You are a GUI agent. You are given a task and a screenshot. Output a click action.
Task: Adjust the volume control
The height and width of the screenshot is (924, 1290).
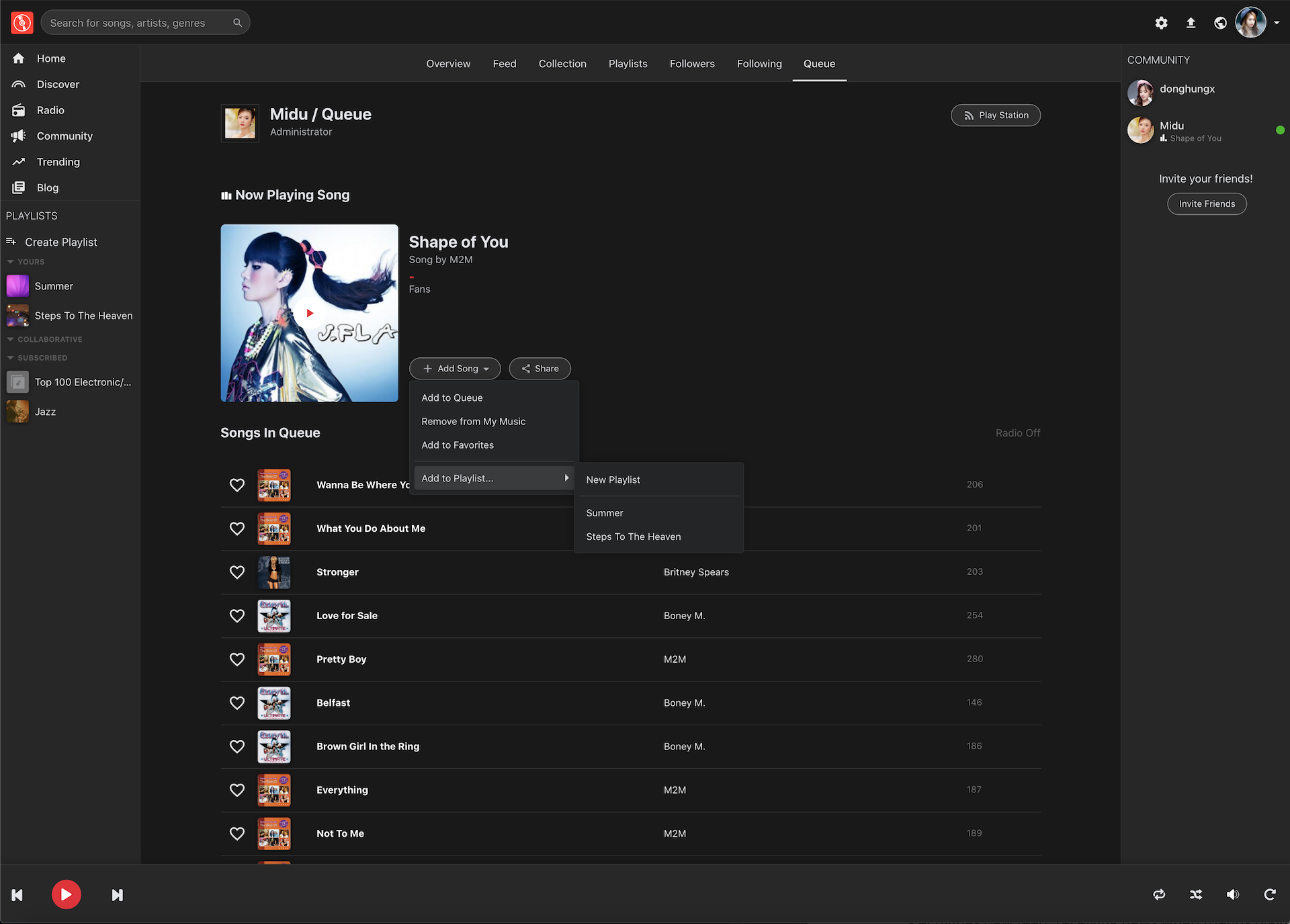(1233, 894)
